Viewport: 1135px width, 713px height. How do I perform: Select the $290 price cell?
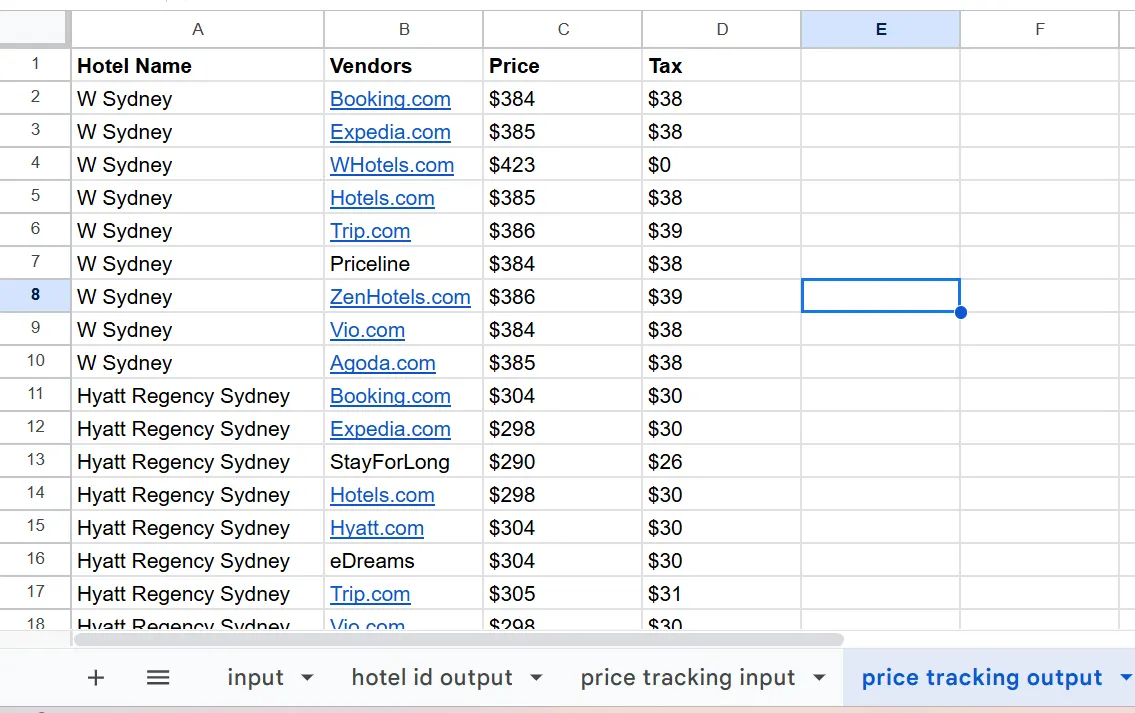[563, 462]
